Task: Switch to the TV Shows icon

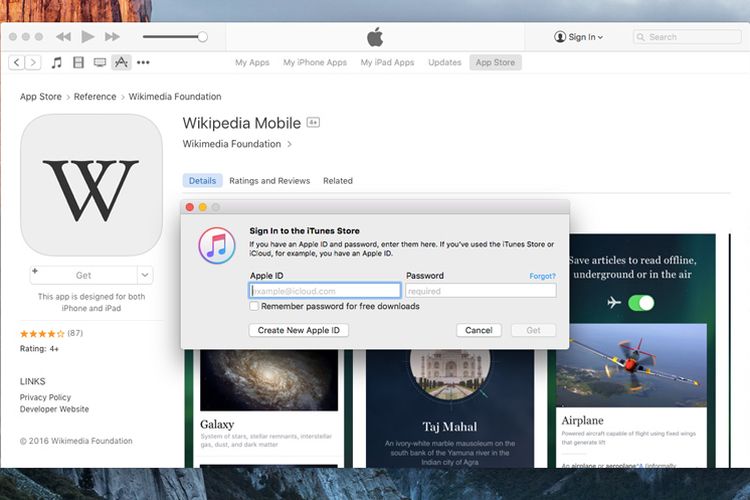Action: point(99,62)
